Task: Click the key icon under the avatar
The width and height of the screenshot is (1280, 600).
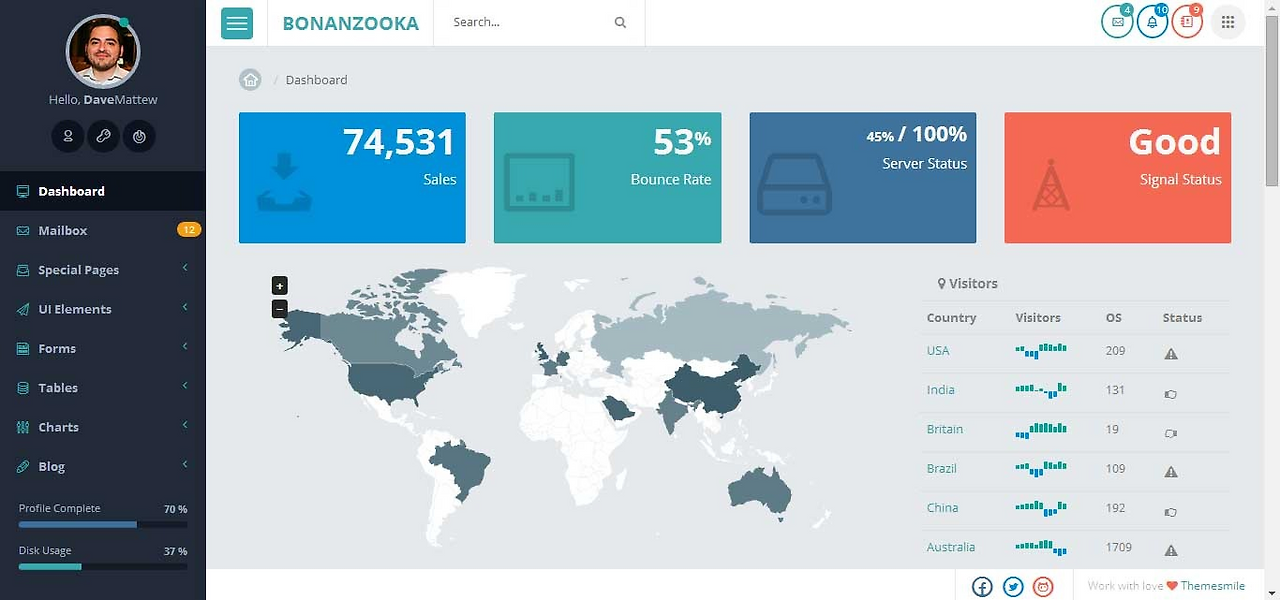Action: (103, 137)
